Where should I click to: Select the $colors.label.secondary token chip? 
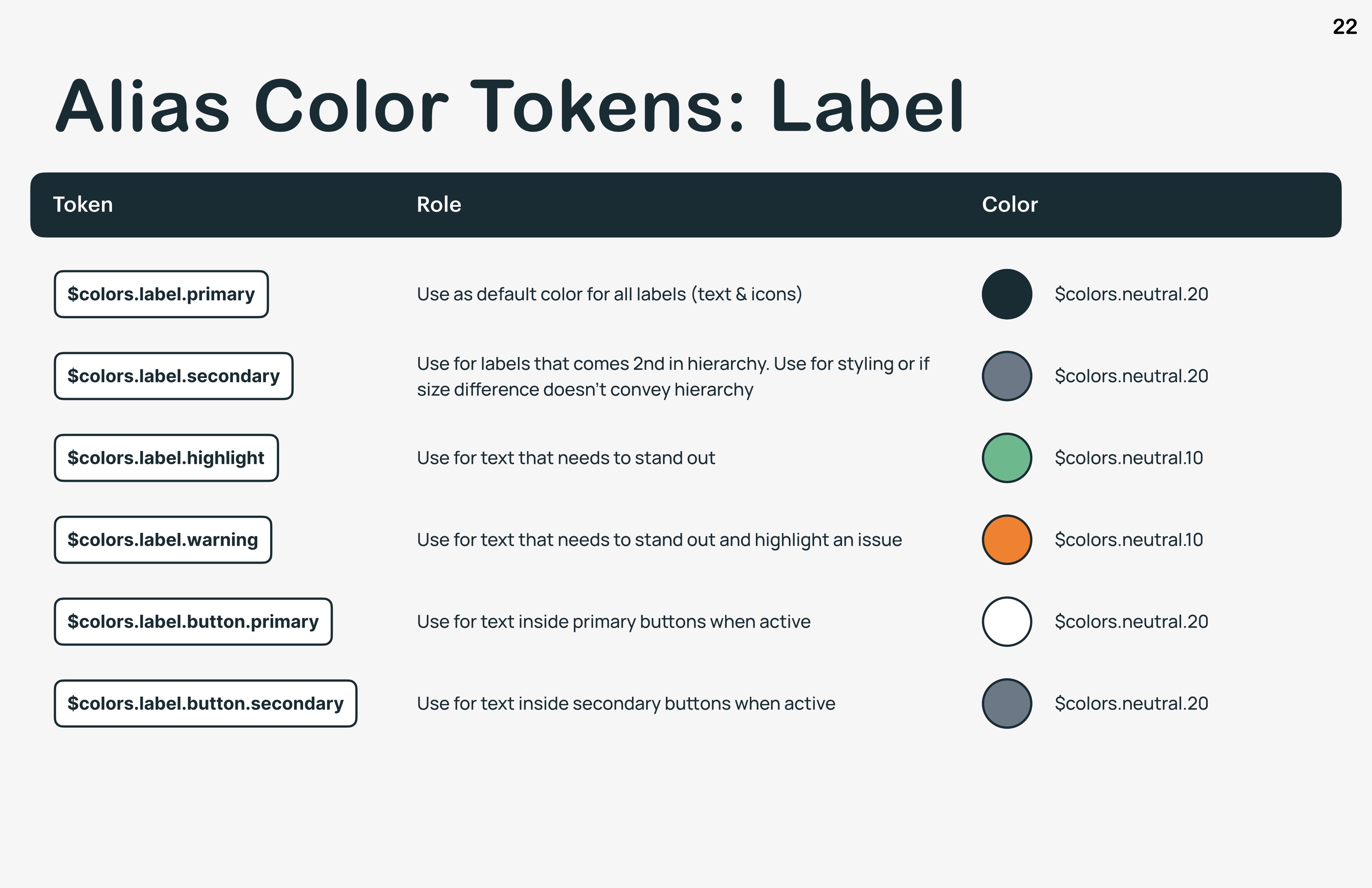tap(174, 376)
